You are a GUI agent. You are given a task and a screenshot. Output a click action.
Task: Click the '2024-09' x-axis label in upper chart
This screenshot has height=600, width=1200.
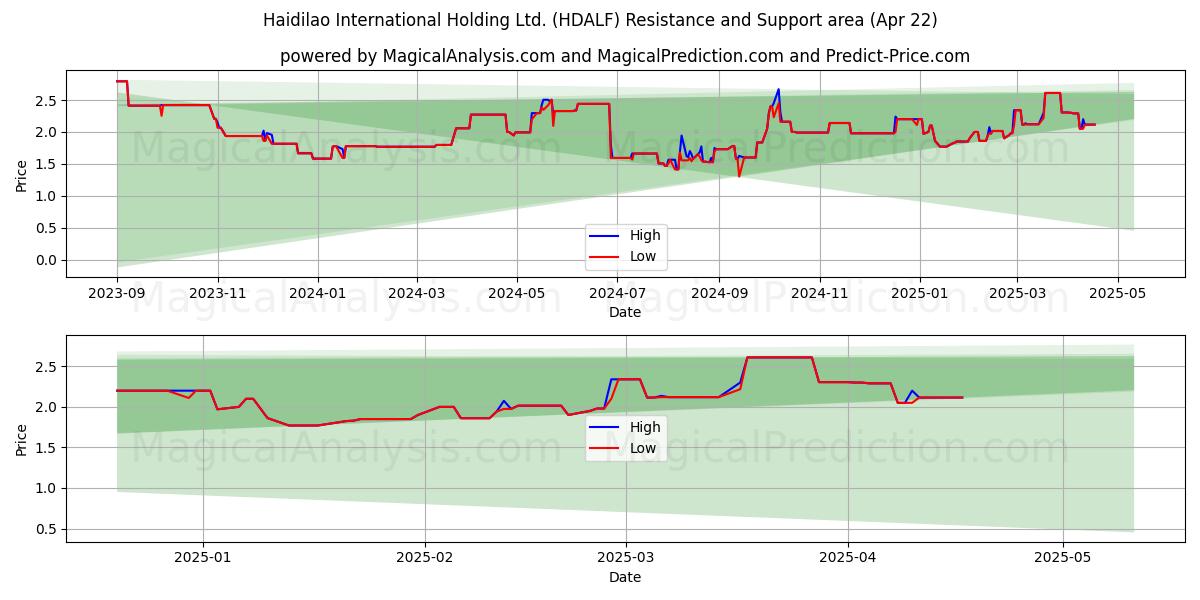(x=719, y=294)
